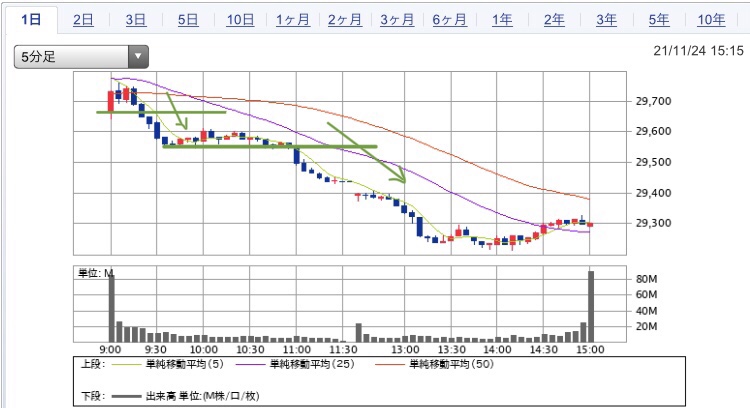The width and height of the screenshot is (750, 408).
Task: Open the 5年 chart range
Action: [659, 20]
